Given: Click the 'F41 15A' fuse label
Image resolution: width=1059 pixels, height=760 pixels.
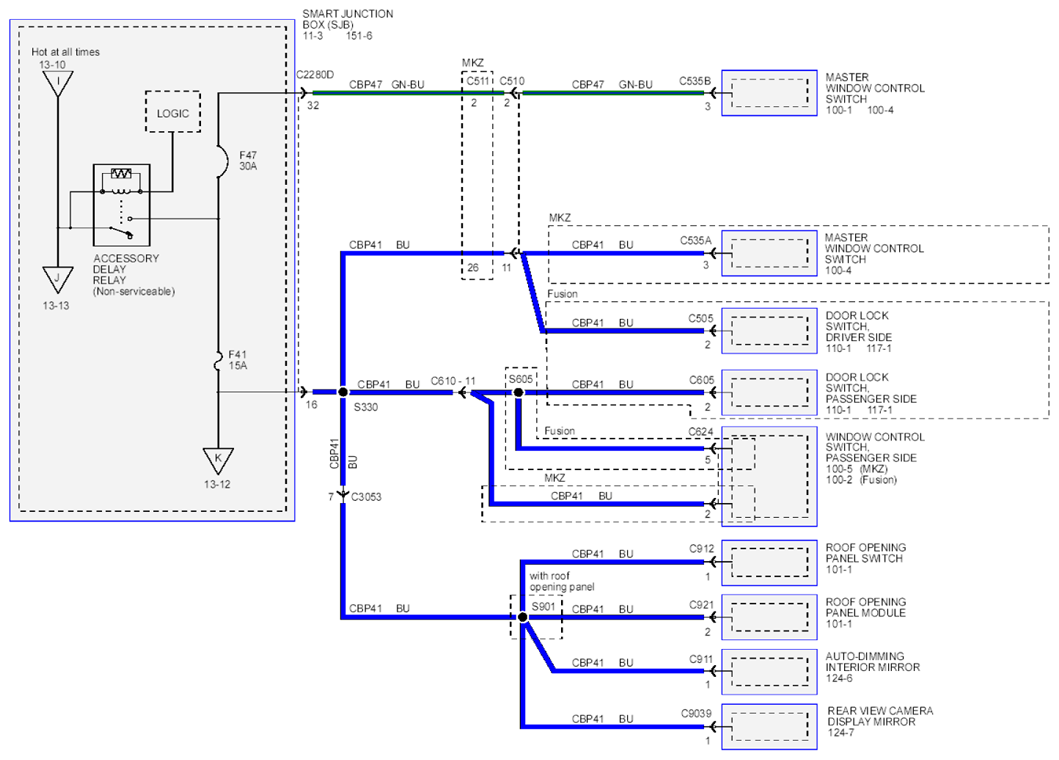Looking at the screenshot, I should 238,360.
